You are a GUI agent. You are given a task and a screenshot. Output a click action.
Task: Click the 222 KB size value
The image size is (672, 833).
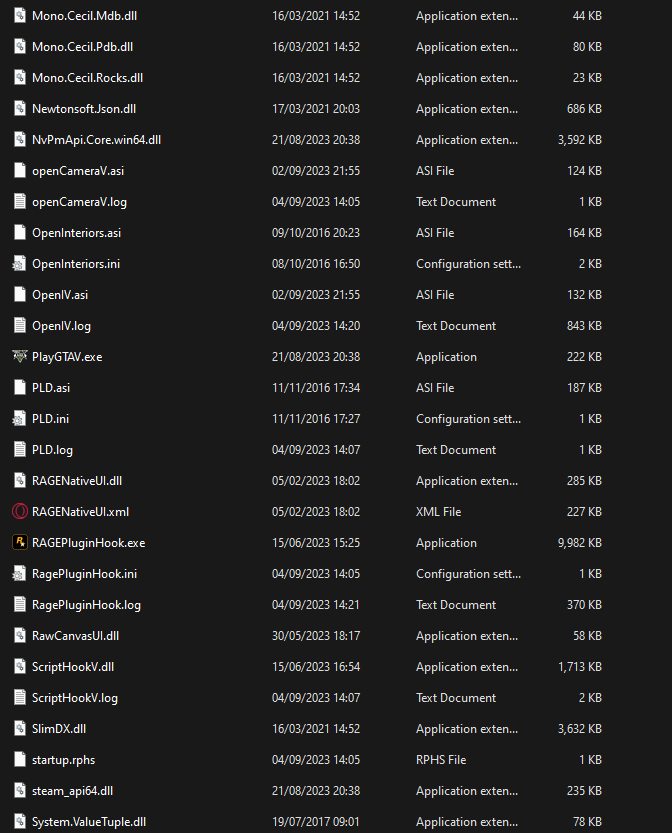pyautogui.click(x=584, y=357)
